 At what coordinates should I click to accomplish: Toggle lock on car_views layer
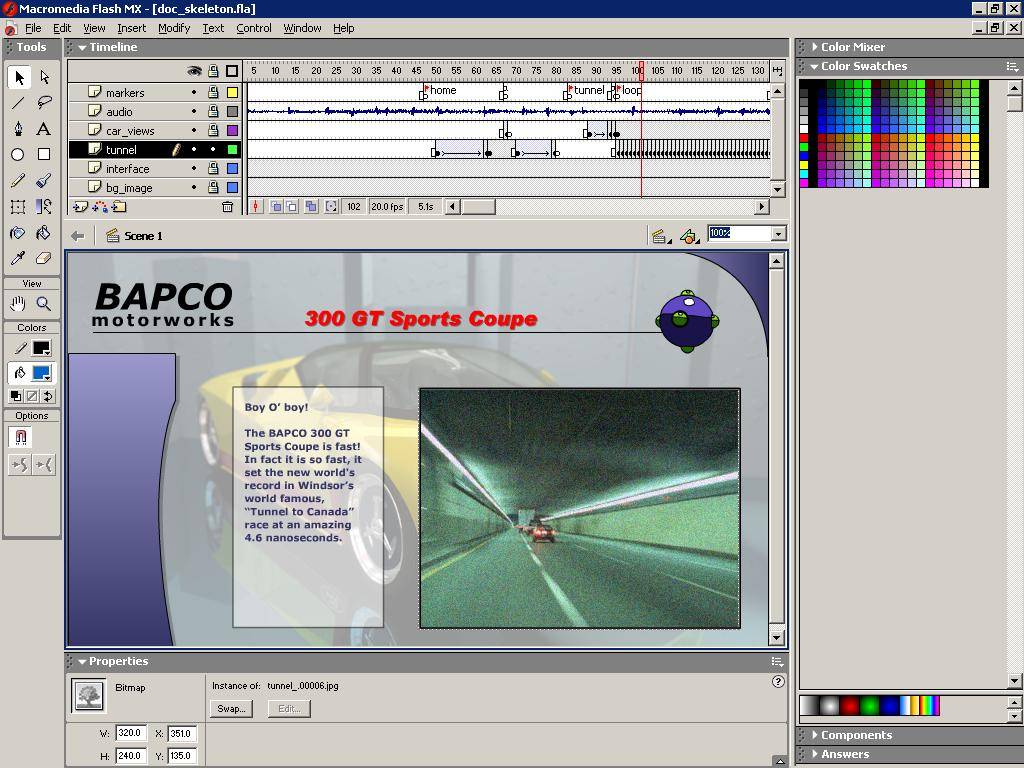213,130
